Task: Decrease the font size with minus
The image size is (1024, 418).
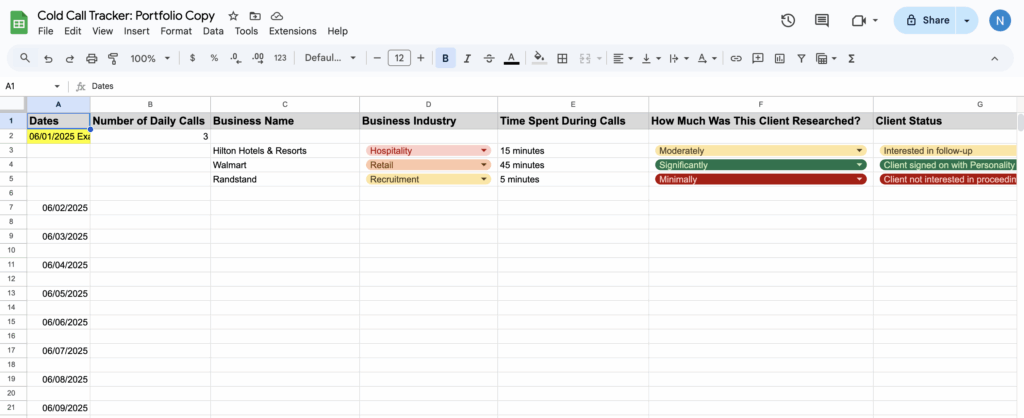Action: point(377,58)
